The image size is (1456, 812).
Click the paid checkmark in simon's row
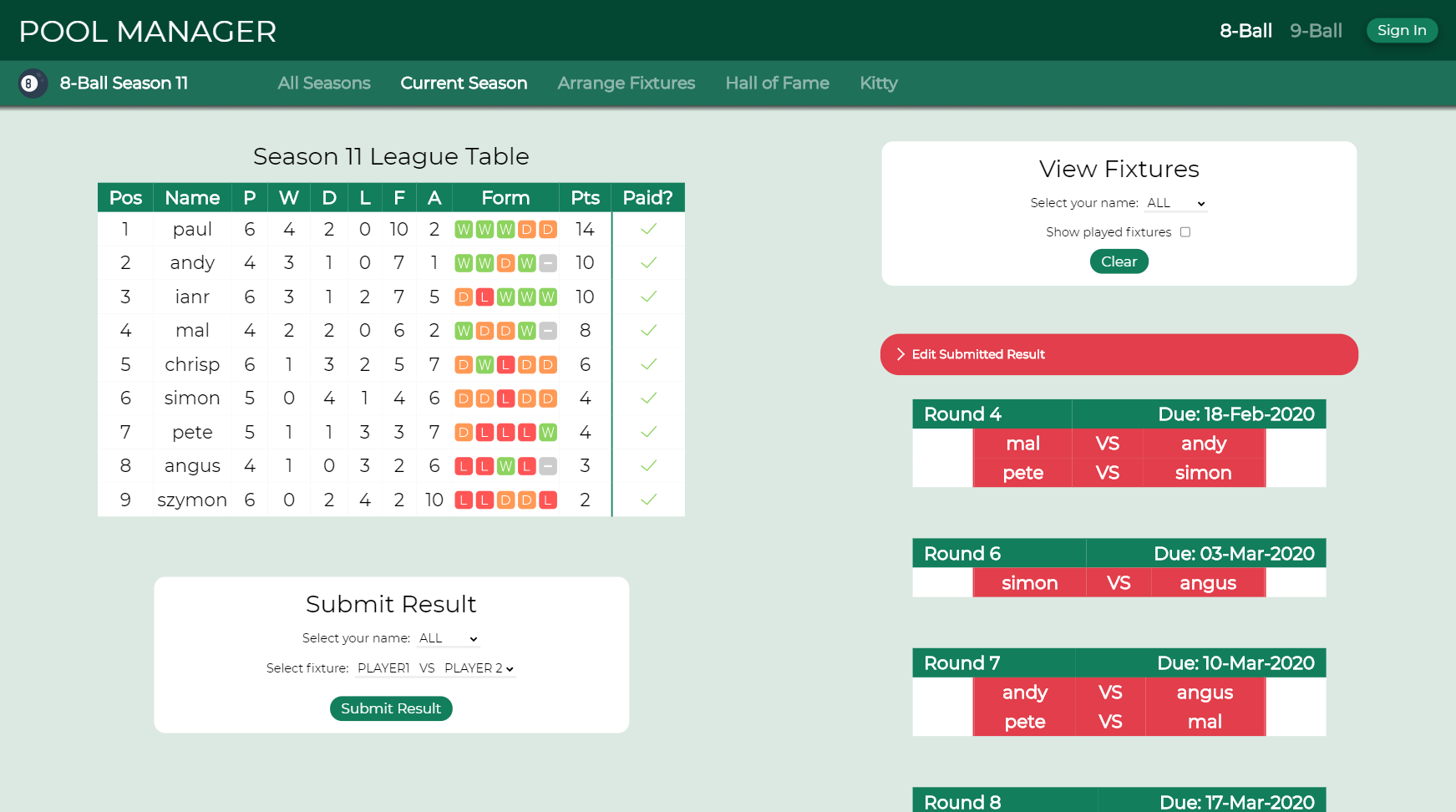point(648,398)
